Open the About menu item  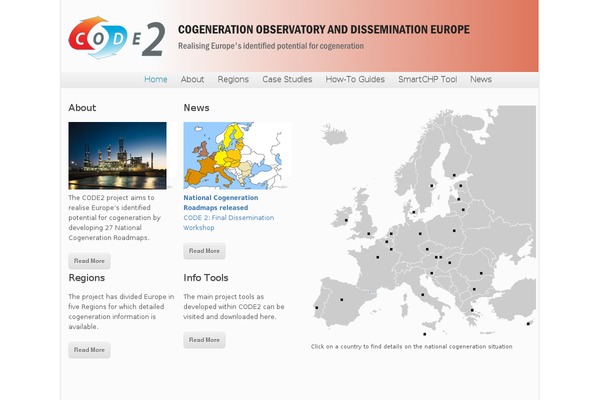coord(192,79)
